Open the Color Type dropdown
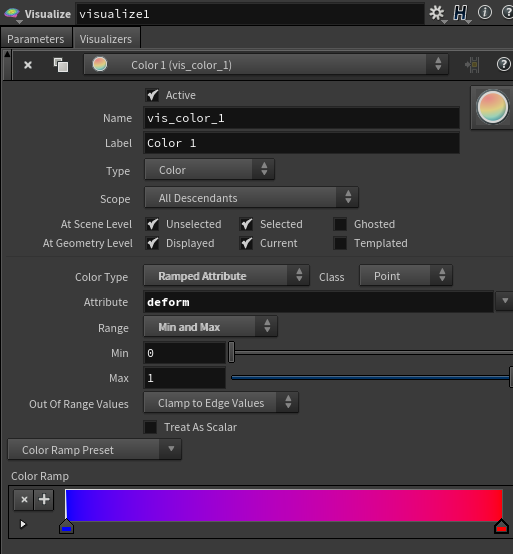Image resolution: width=513 pixels, height=554 pixels. pos(226,276)
